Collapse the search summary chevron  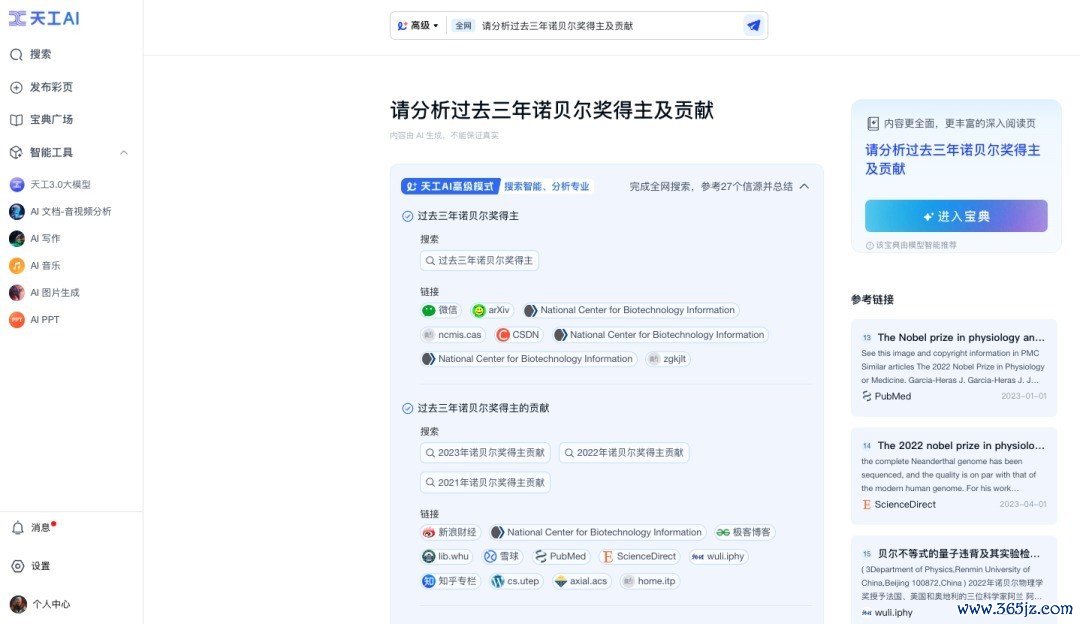(804, 186)
